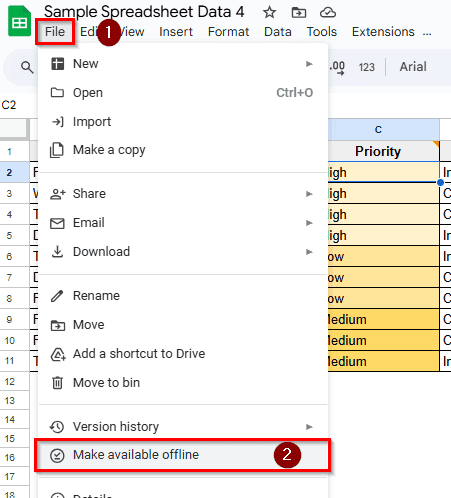This screenshot has width=451, height=498.
Task: Toggle Make available offline
Action: tap(182, 455)
